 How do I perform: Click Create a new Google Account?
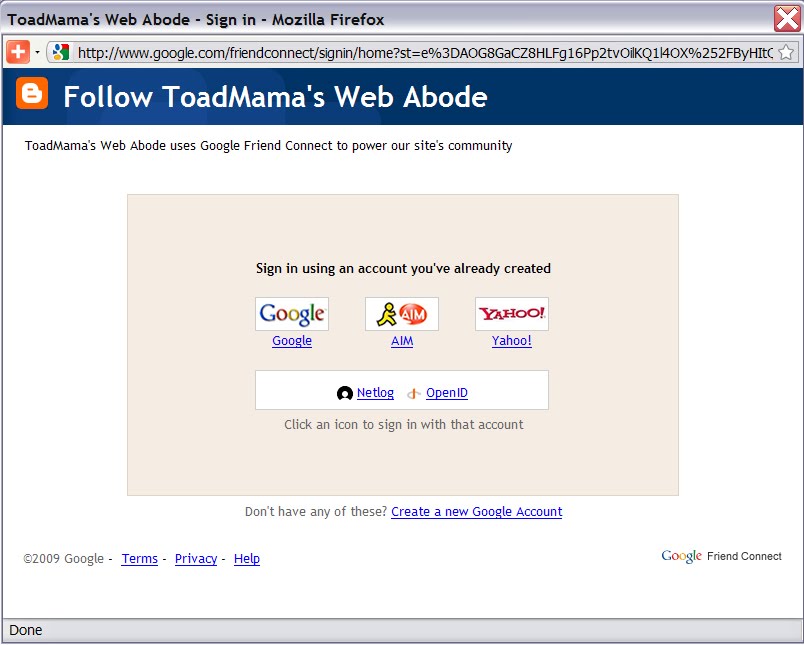click(476, 512)
